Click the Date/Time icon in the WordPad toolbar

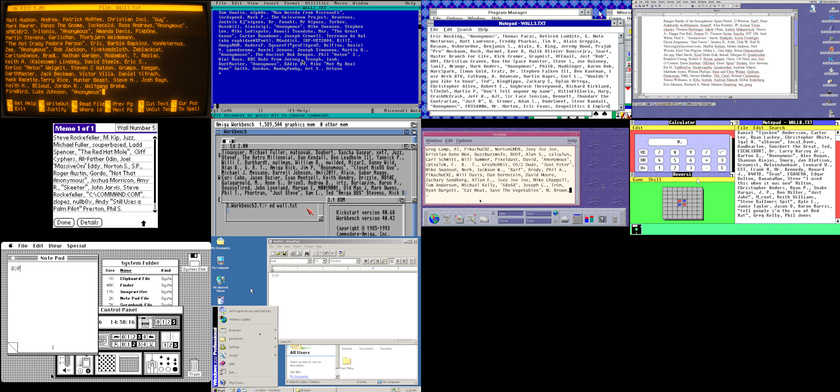tap(341, 253)
